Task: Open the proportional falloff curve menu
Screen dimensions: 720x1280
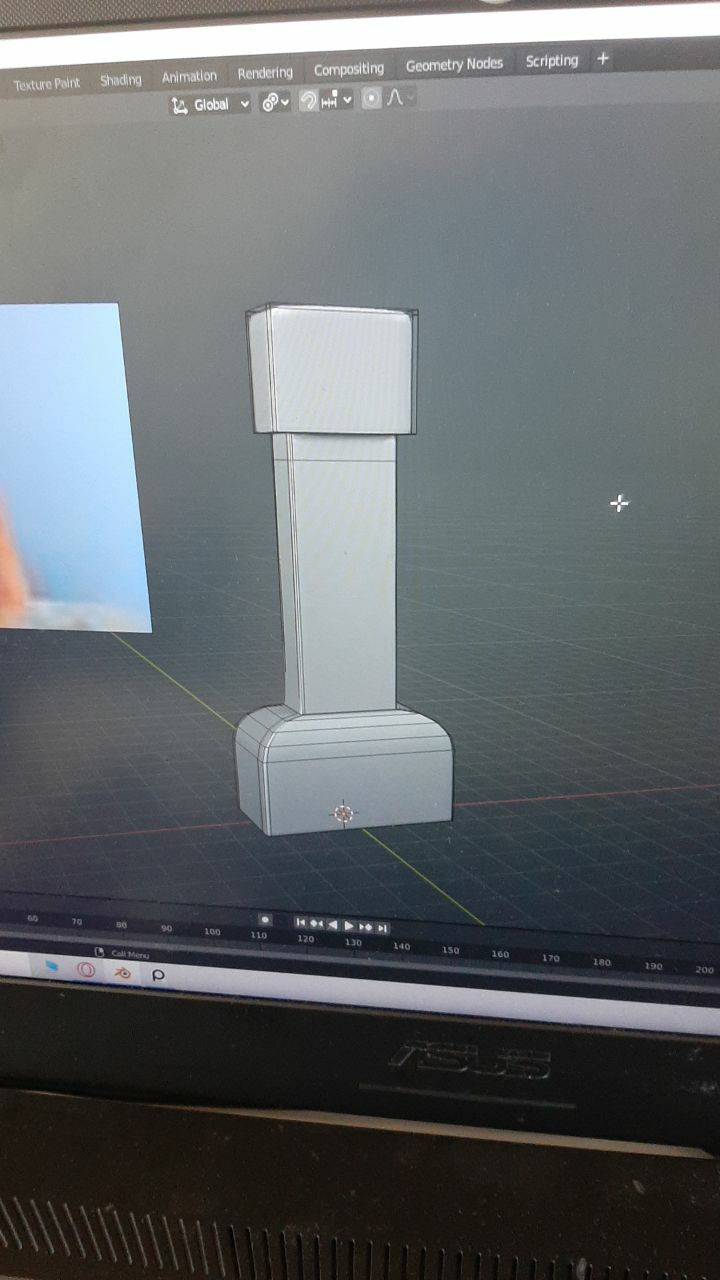Action: 398,98
